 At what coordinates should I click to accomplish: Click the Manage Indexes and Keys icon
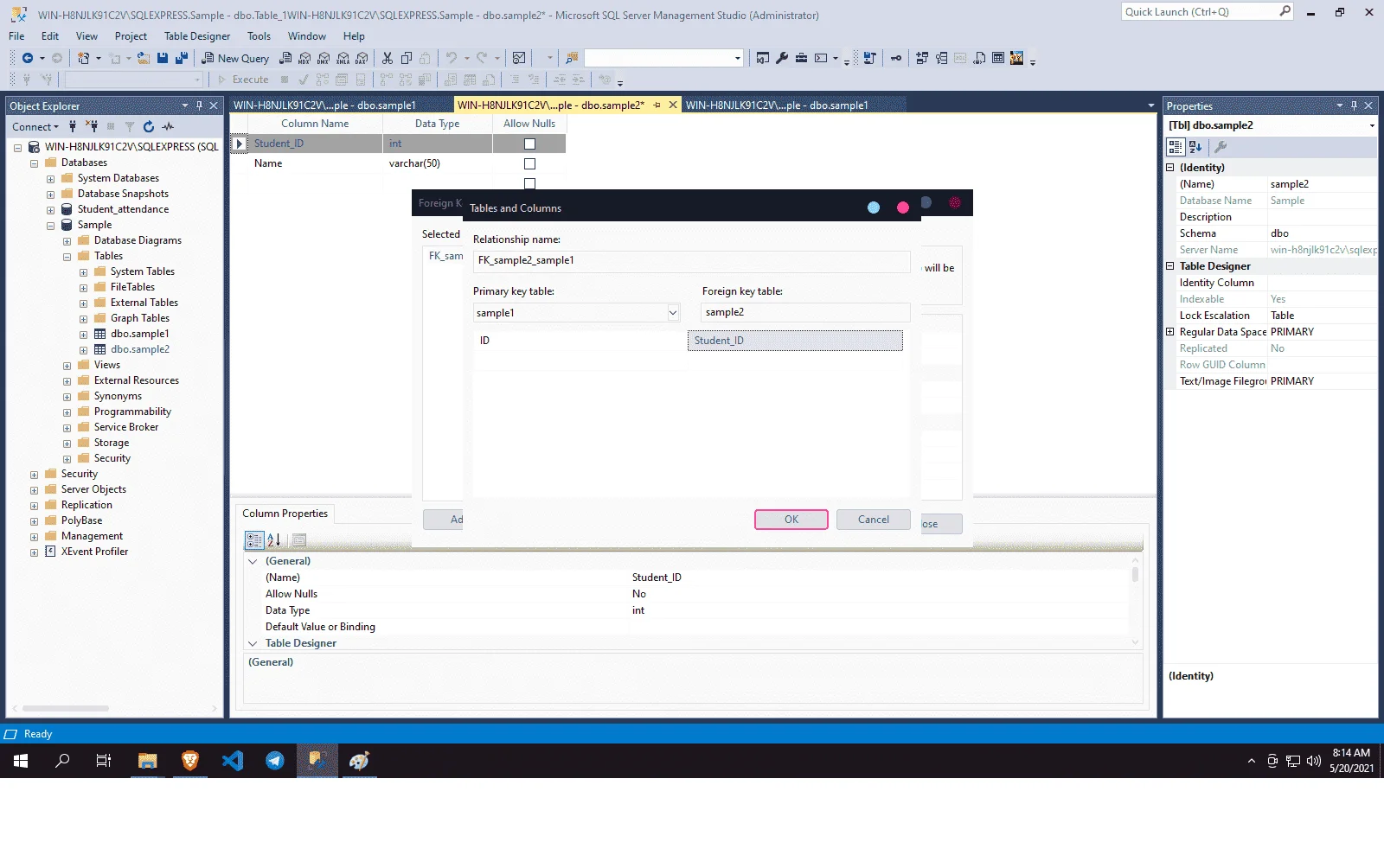pyautogui.click(x=941, y=58)
